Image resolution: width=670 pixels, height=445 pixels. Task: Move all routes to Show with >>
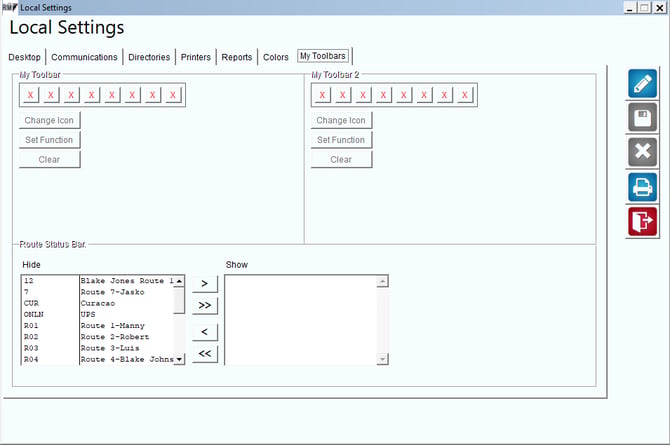click(x=205, y=305)
